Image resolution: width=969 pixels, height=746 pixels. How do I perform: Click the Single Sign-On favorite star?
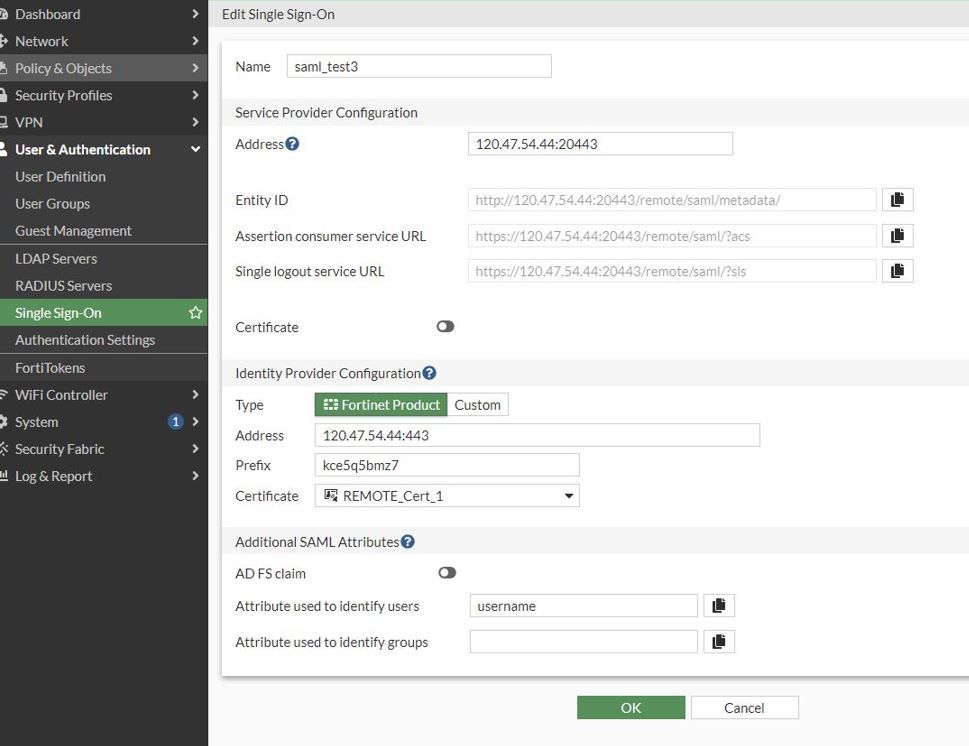pyautogui.click(x=195, y=313)
